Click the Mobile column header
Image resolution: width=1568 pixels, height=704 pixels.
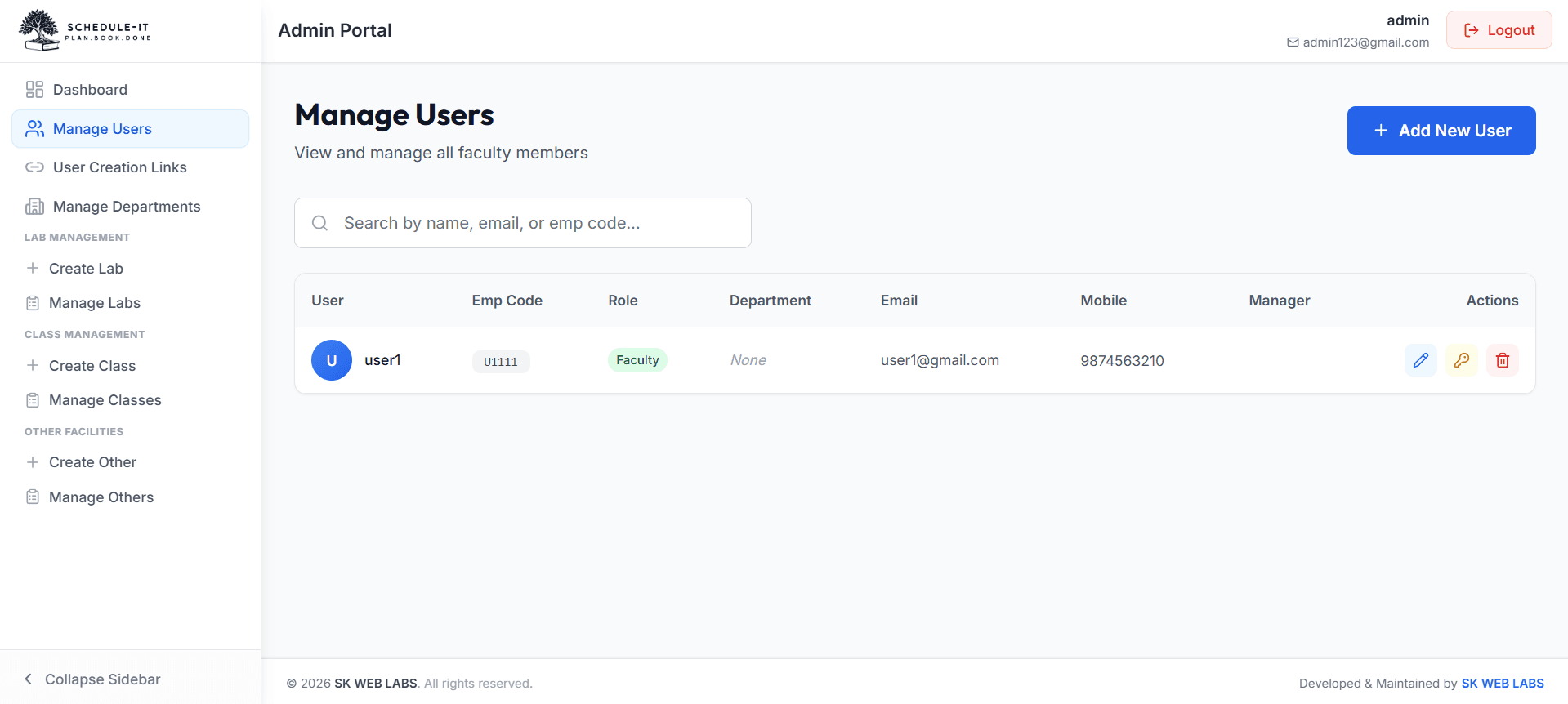pyautogui.click(x=1103, y=301)
